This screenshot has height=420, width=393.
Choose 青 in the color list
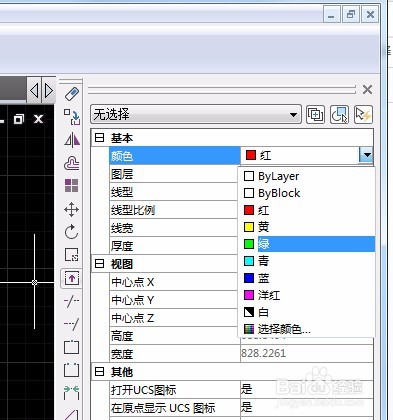tap(306, 261)
